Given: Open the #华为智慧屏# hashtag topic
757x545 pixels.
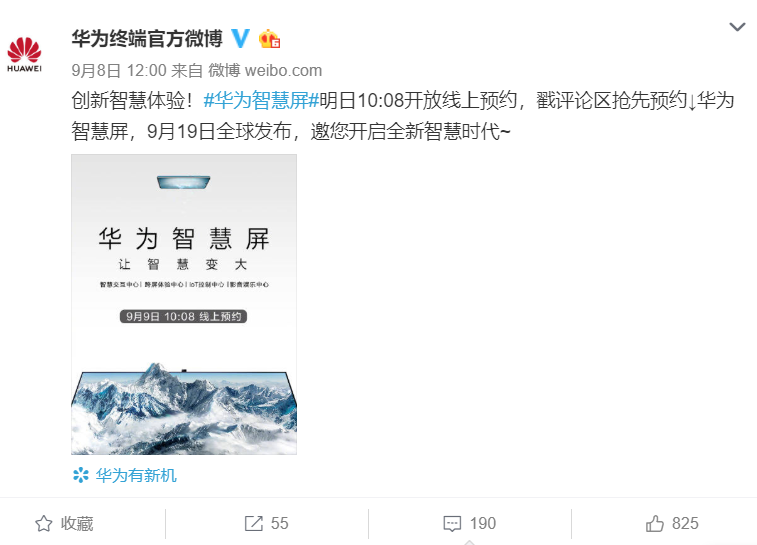Looking at the screenshot, I should 261,100.
